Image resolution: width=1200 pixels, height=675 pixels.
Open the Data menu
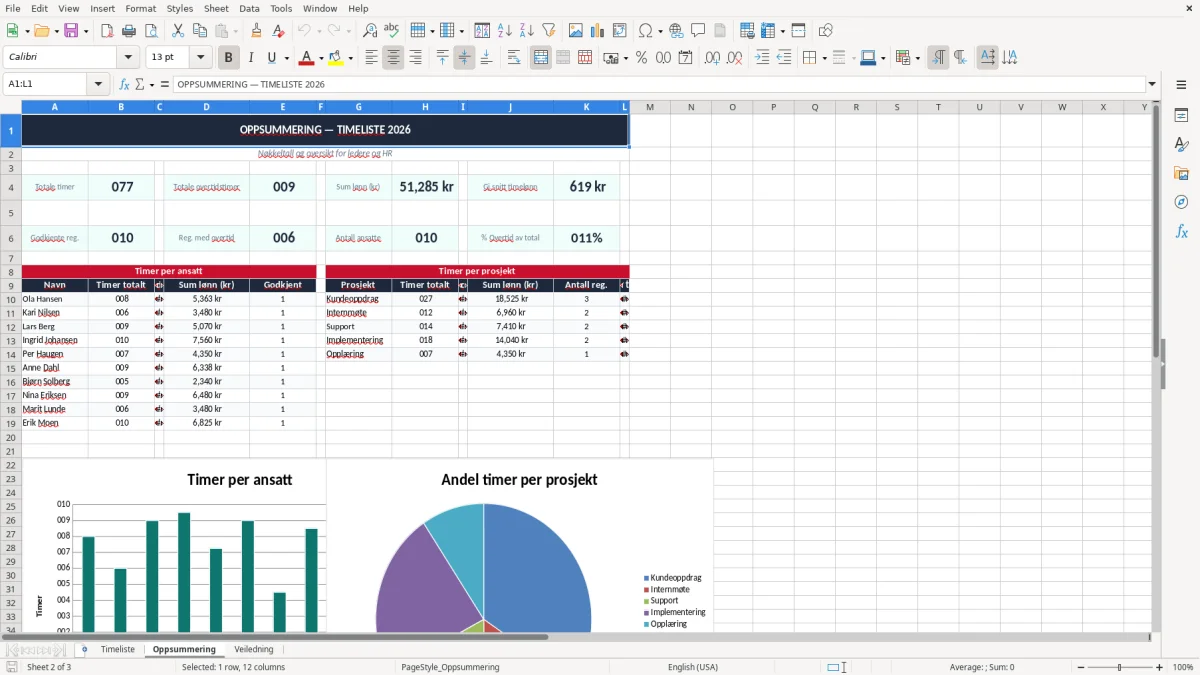249,8
